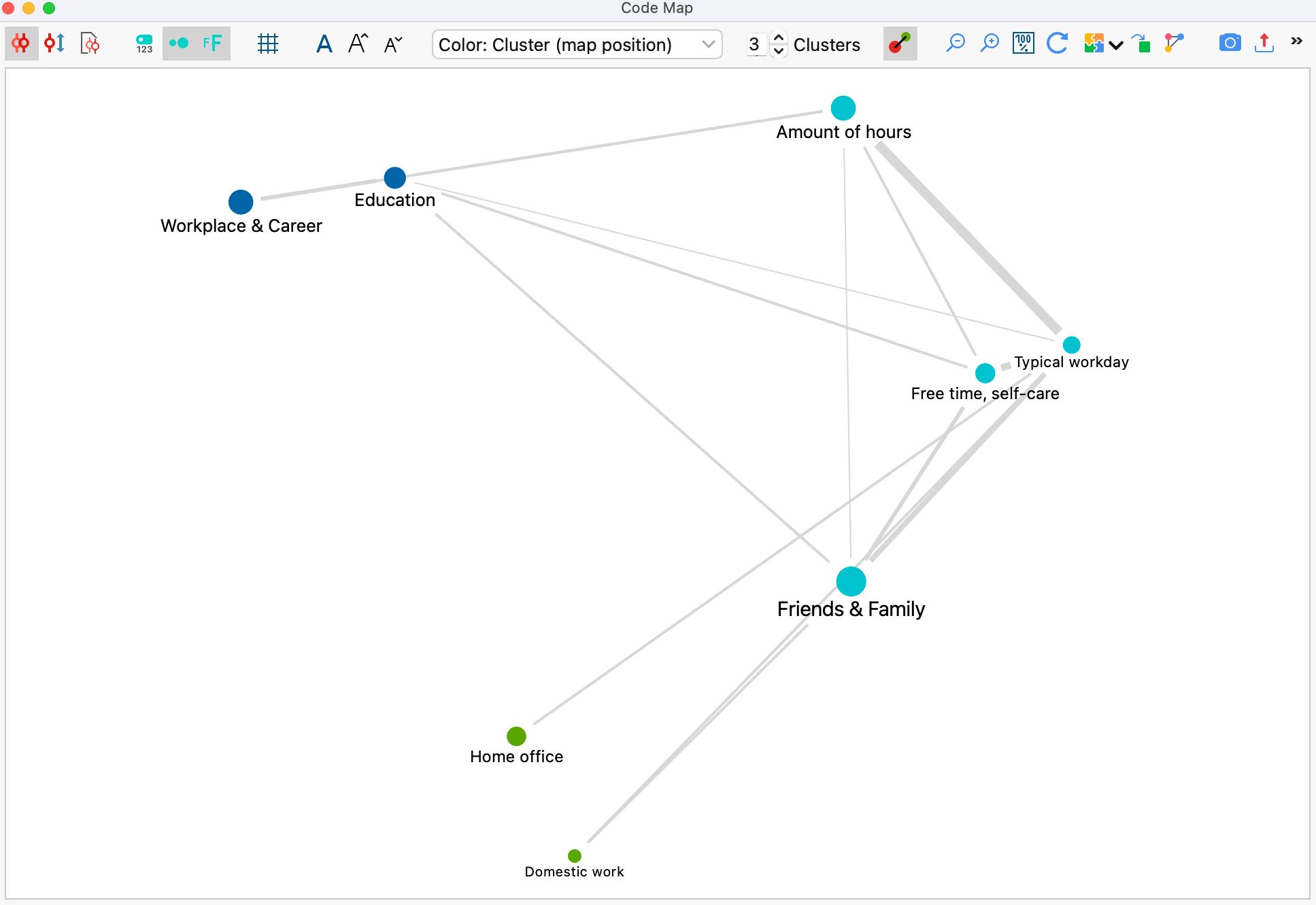Click the 'Free time, self-care' label text
Screen dimensions: 1316x905
[x=985, y=394]
